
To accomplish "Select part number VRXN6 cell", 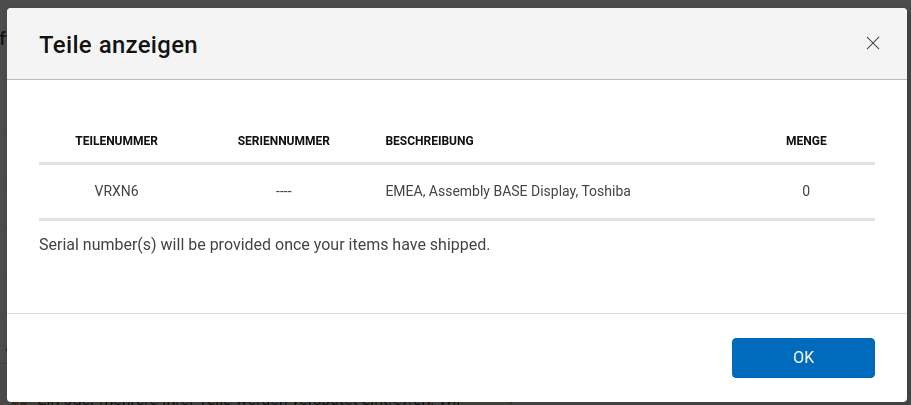I will [x=116, y=191].
